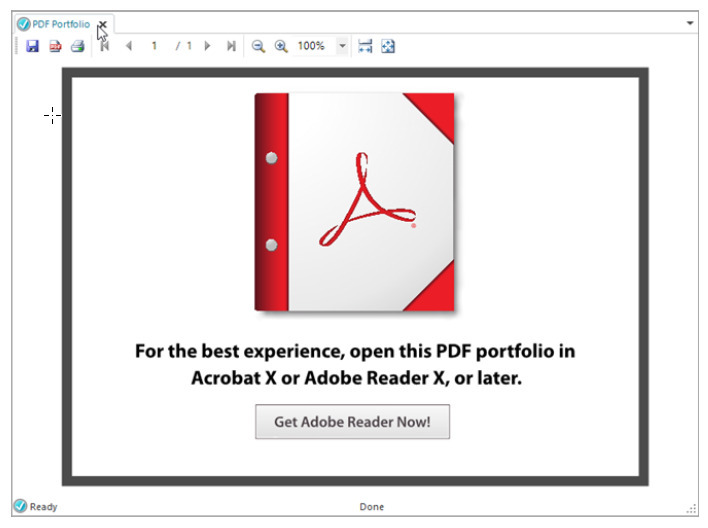The image size is (708, 528).
Task: Click the Ready status text
Action: (43, 507)
